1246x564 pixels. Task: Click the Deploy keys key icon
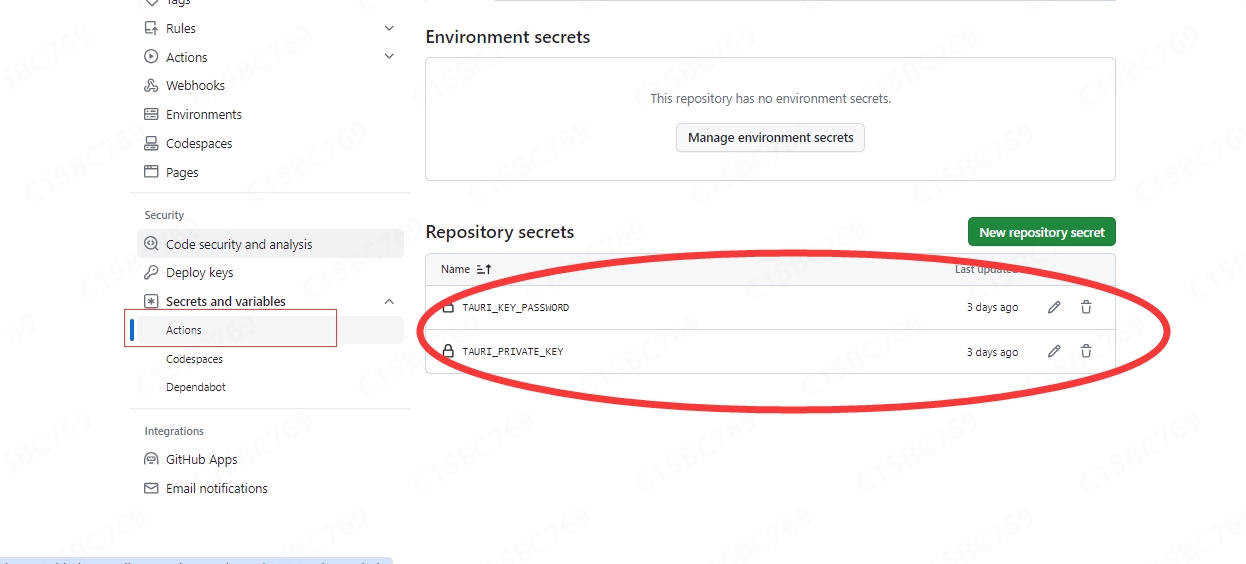[151, 272]
